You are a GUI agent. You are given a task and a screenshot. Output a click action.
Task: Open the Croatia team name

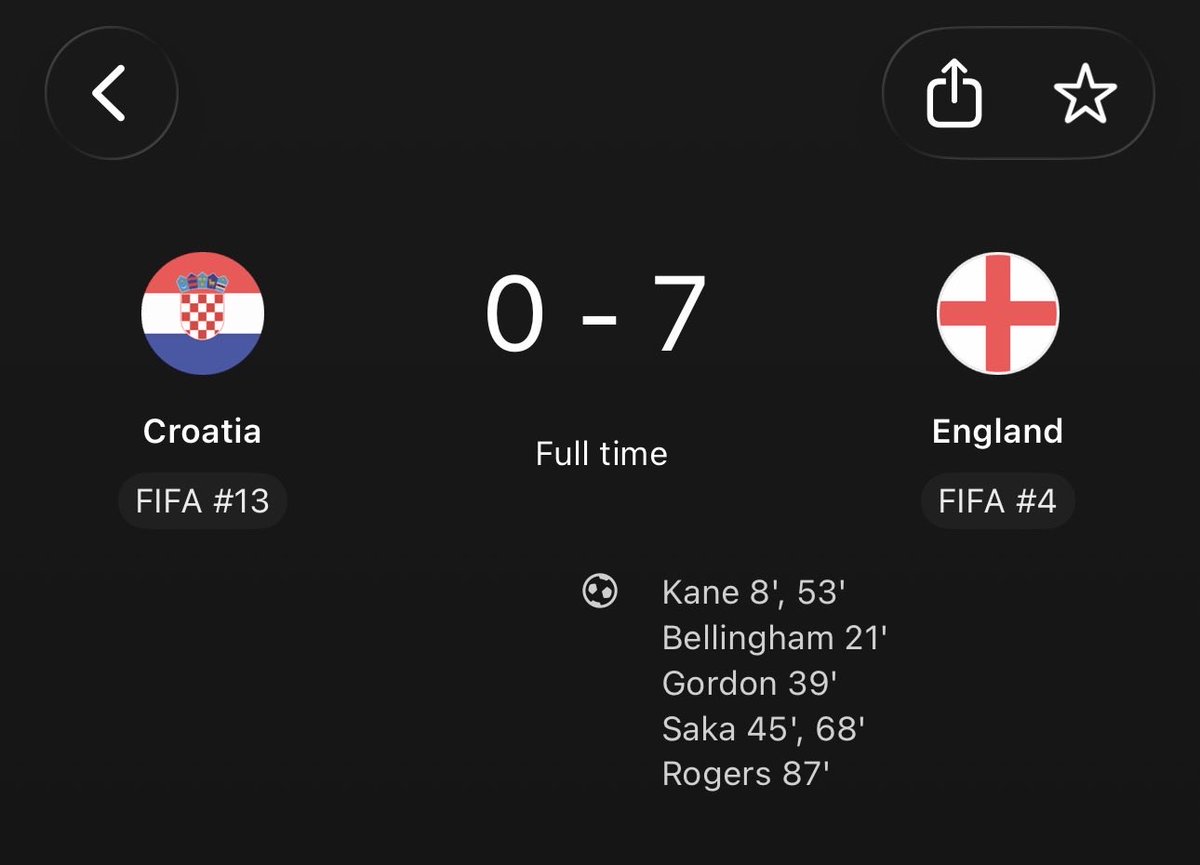click(x=202, y=431)
